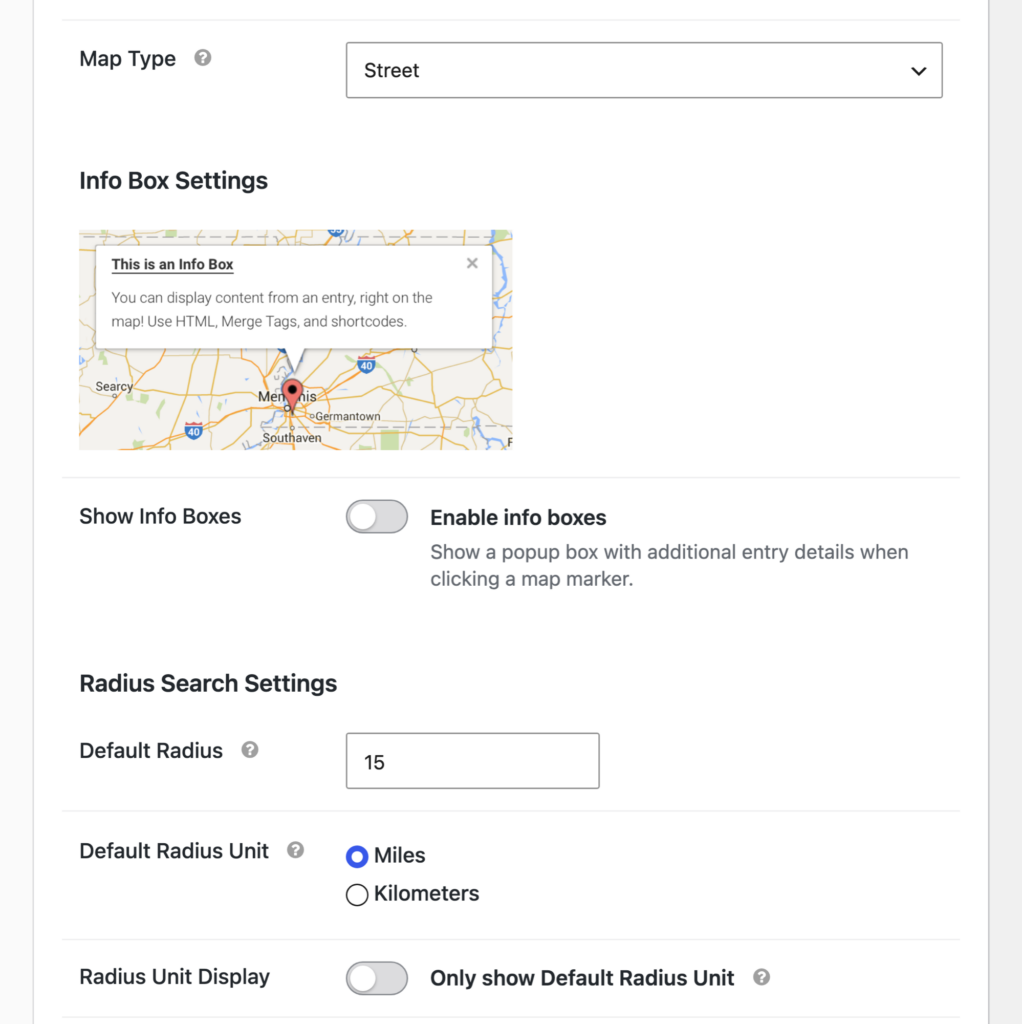1022x1024 pixels.
Task: Click the Southaven label on the preview map
Action: click(x=292, y=438)
